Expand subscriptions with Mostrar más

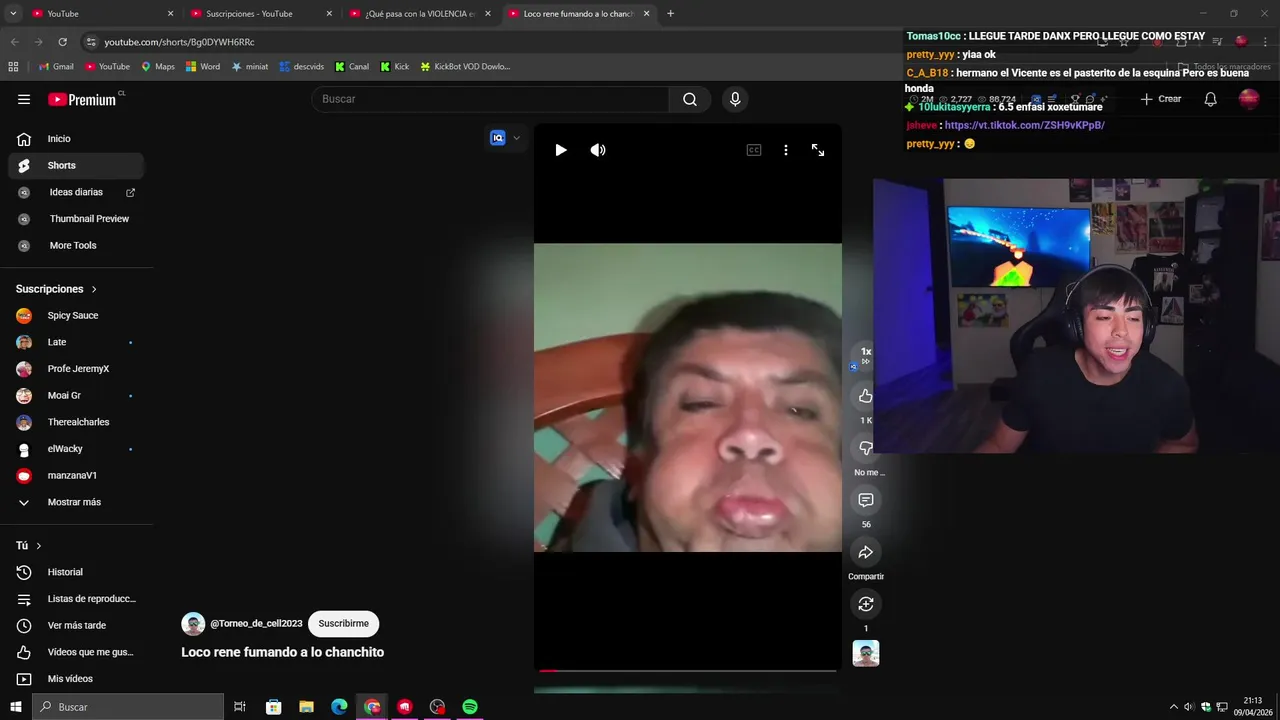point(76,502)
